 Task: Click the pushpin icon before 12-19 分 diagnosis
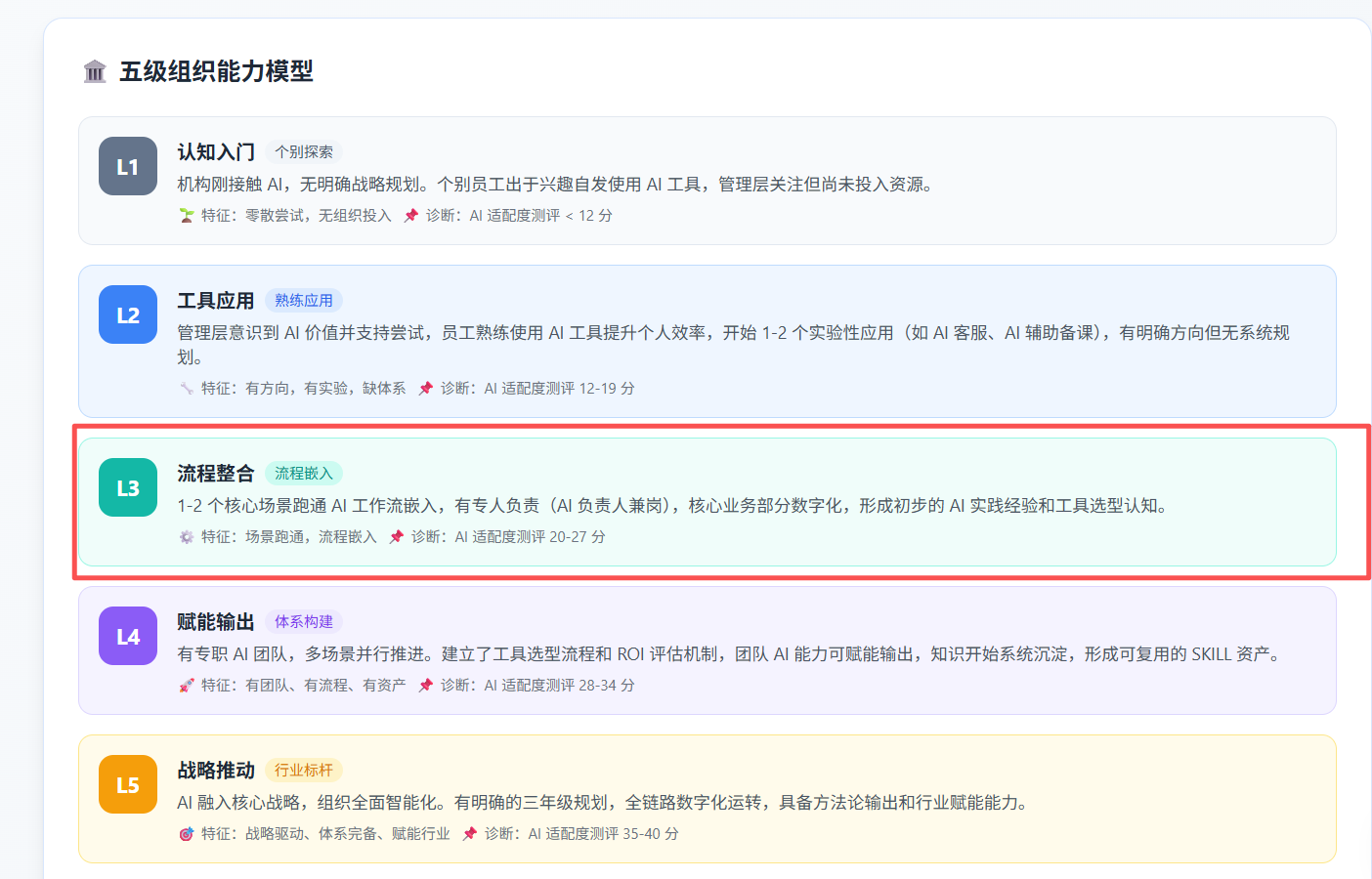[x=425, y=388]
